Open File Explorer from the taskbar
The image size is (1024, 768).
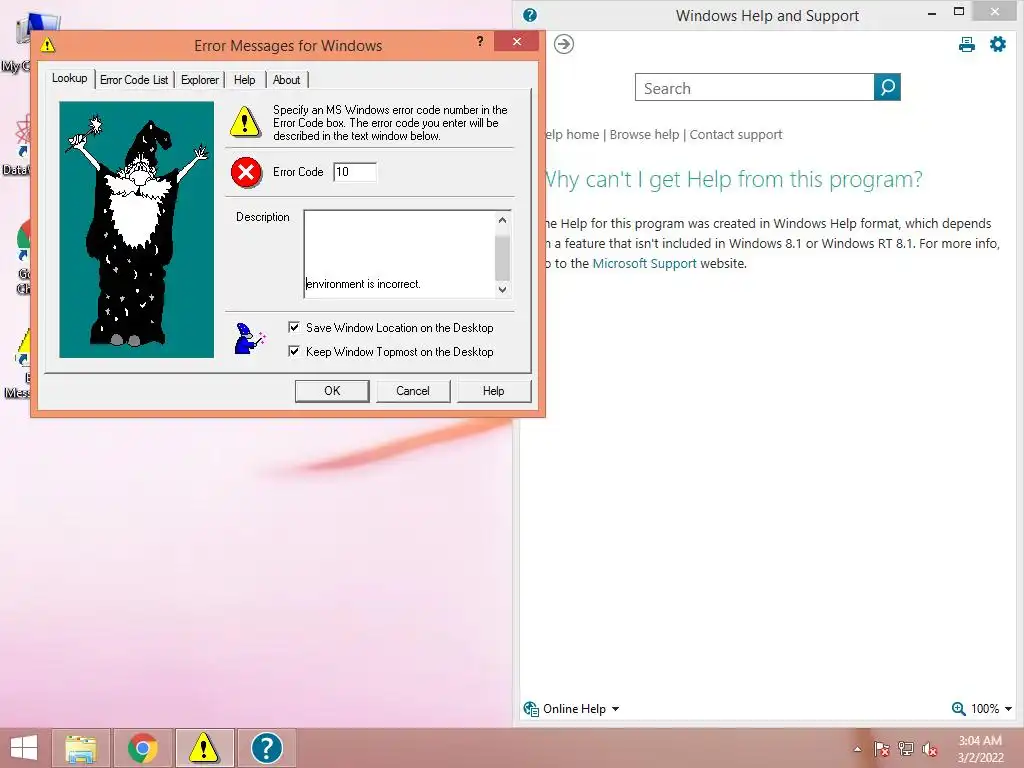pyautogui.click(x=81, y=748)
